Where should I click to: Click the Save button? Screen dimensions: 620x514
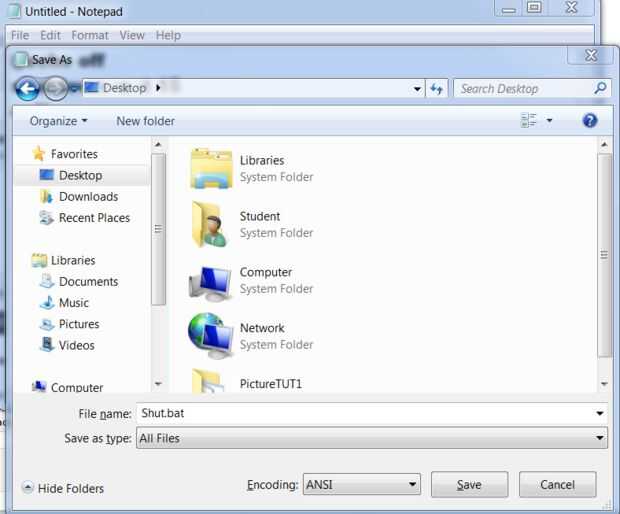point(469,484)
